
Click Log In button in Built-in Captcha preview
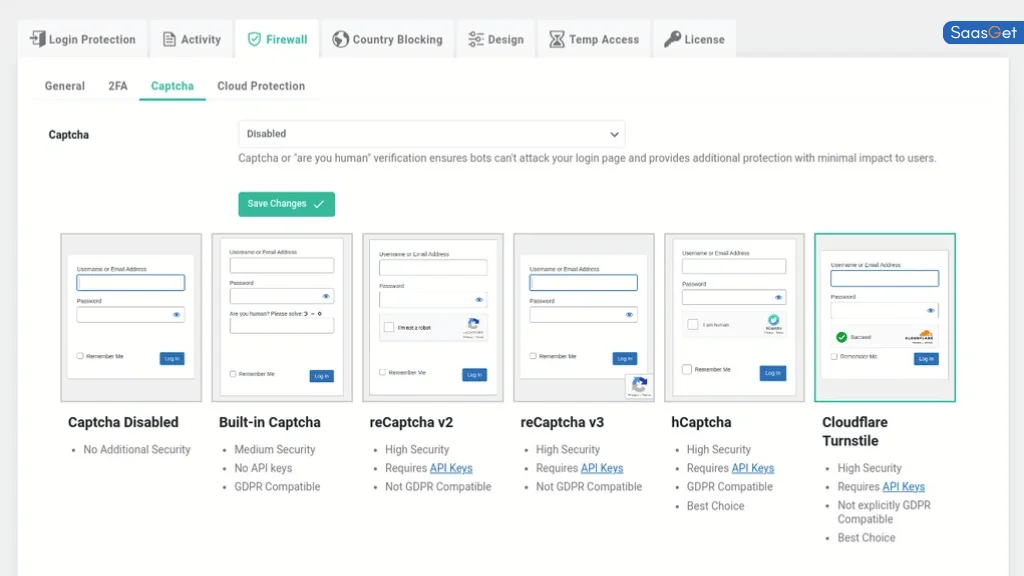point(321,376)
